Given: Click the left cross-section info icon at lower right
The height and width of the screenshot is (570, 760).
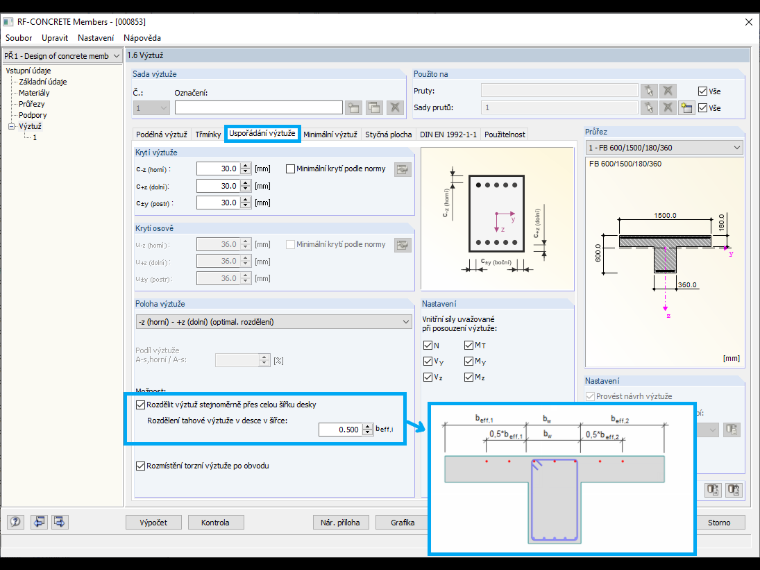Looking at the screenshot, I should pyautogui.click(x=713, y=490).
